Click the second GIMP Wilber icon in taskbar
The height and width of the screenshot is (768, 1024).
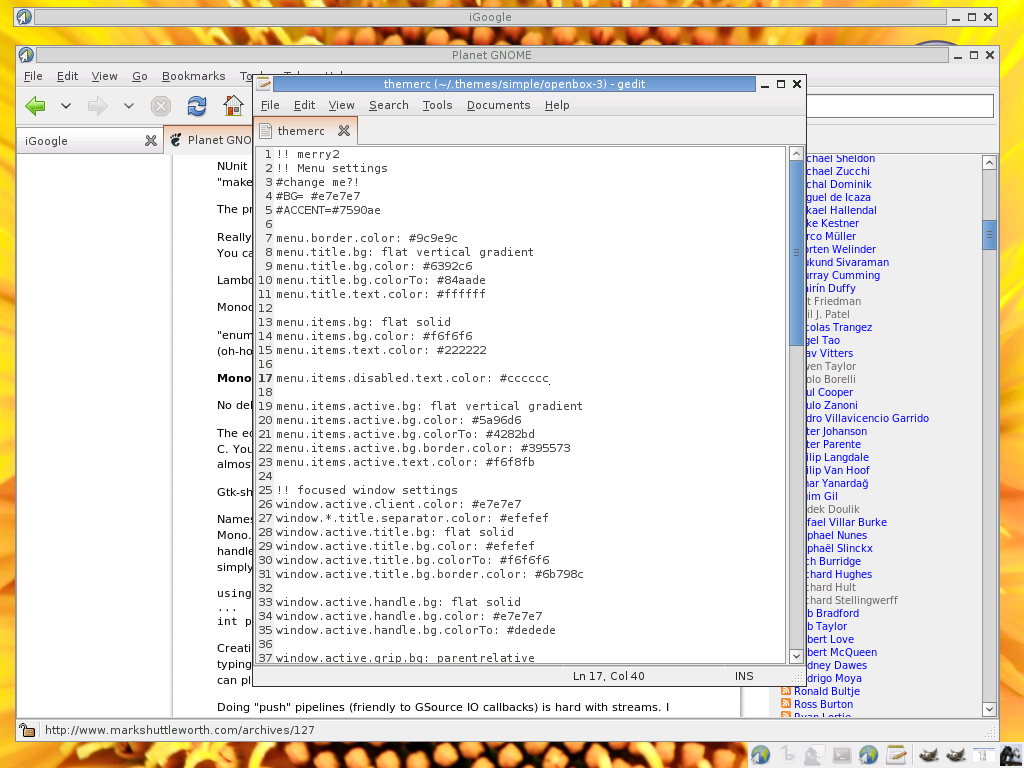click(x=955, y=755)
